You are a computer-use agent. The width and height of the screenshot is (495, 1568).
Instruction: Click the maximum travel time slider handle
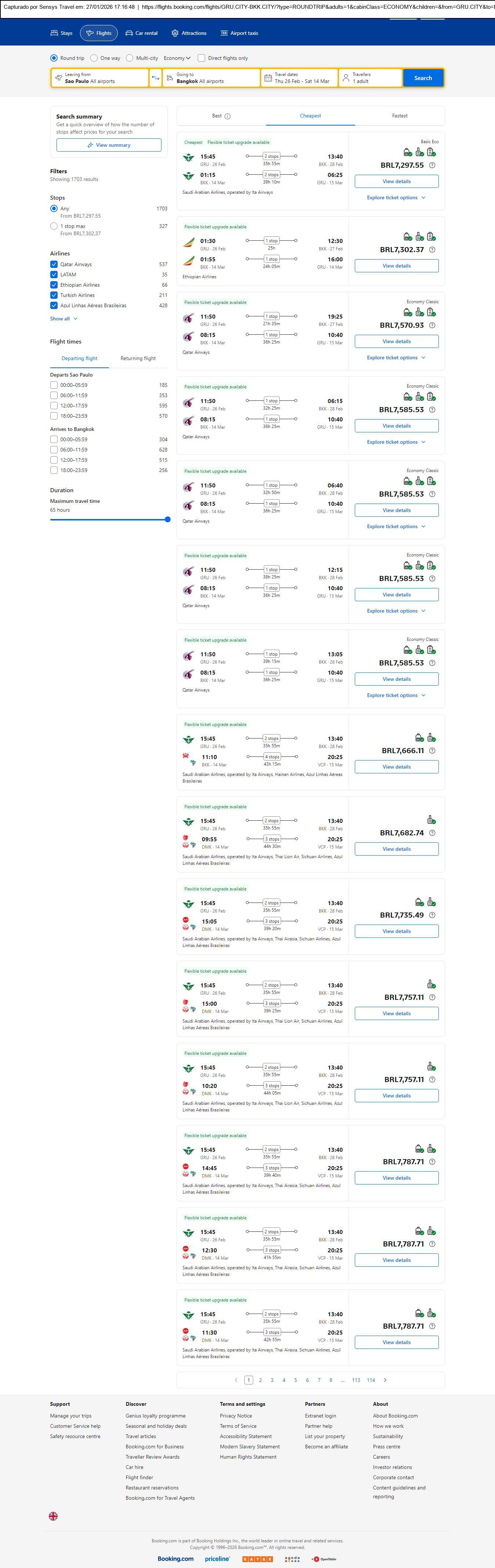click(x=167, y=520)
